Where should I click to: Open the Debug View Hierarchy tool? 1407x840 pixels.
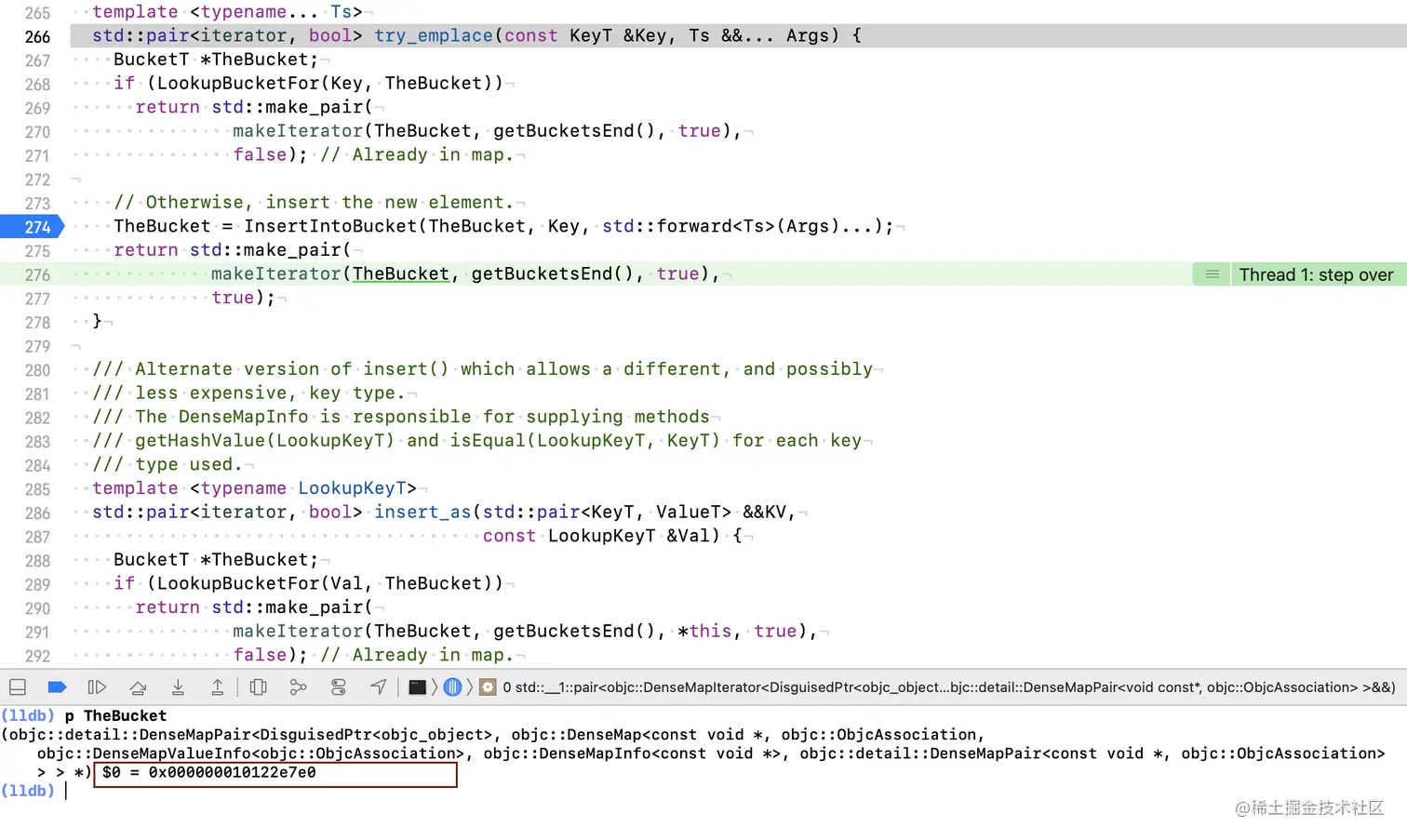[259, 687]
